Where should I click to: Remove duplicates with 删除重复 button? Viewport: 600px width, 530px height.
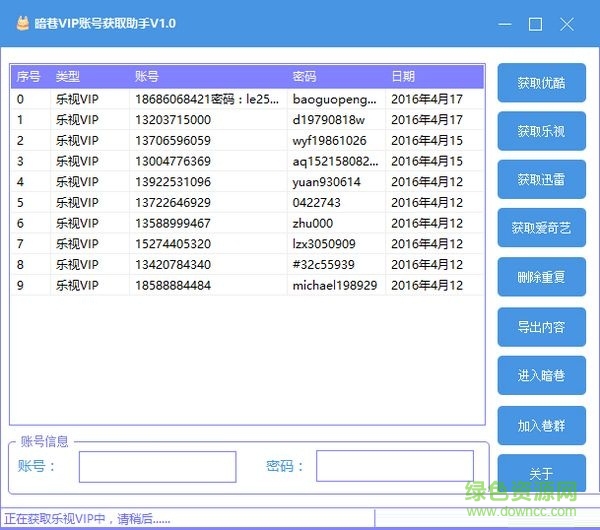click(541, 277)
